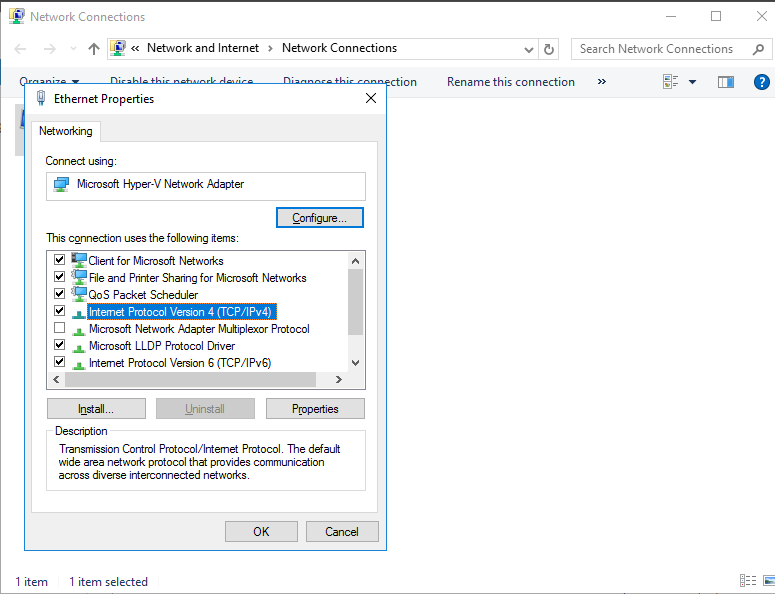Click the File and Printer Sharing icon
Image resolution: width=775 pixels, height=594 pixels.
(x=79, y=277)
